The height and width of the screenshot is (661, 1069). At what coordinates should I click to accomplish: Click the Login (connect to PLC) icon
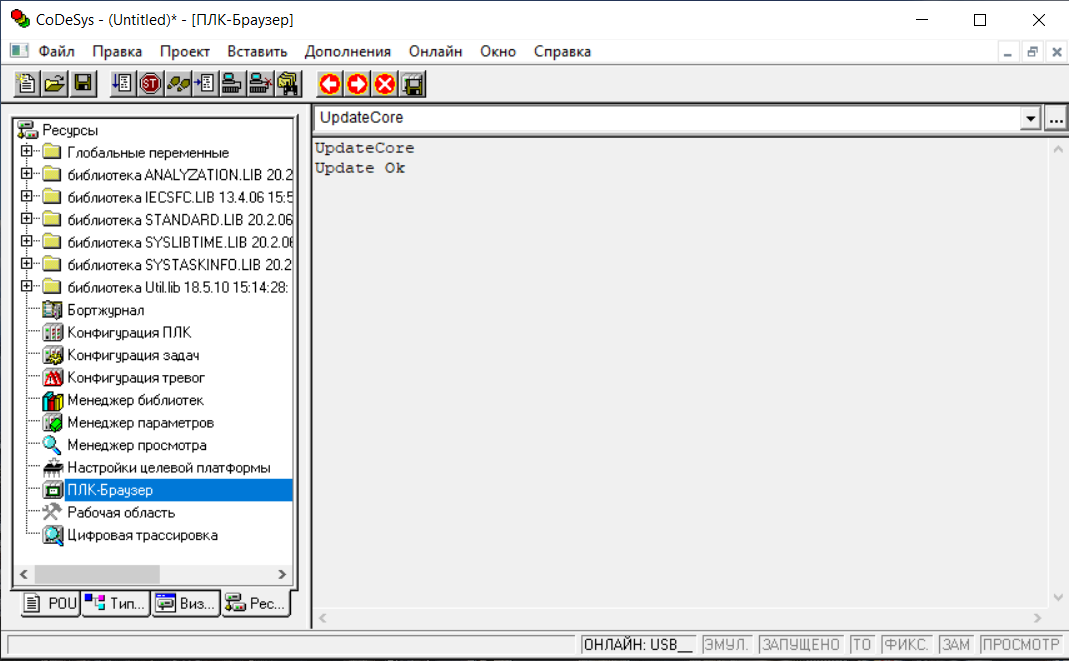233,84
